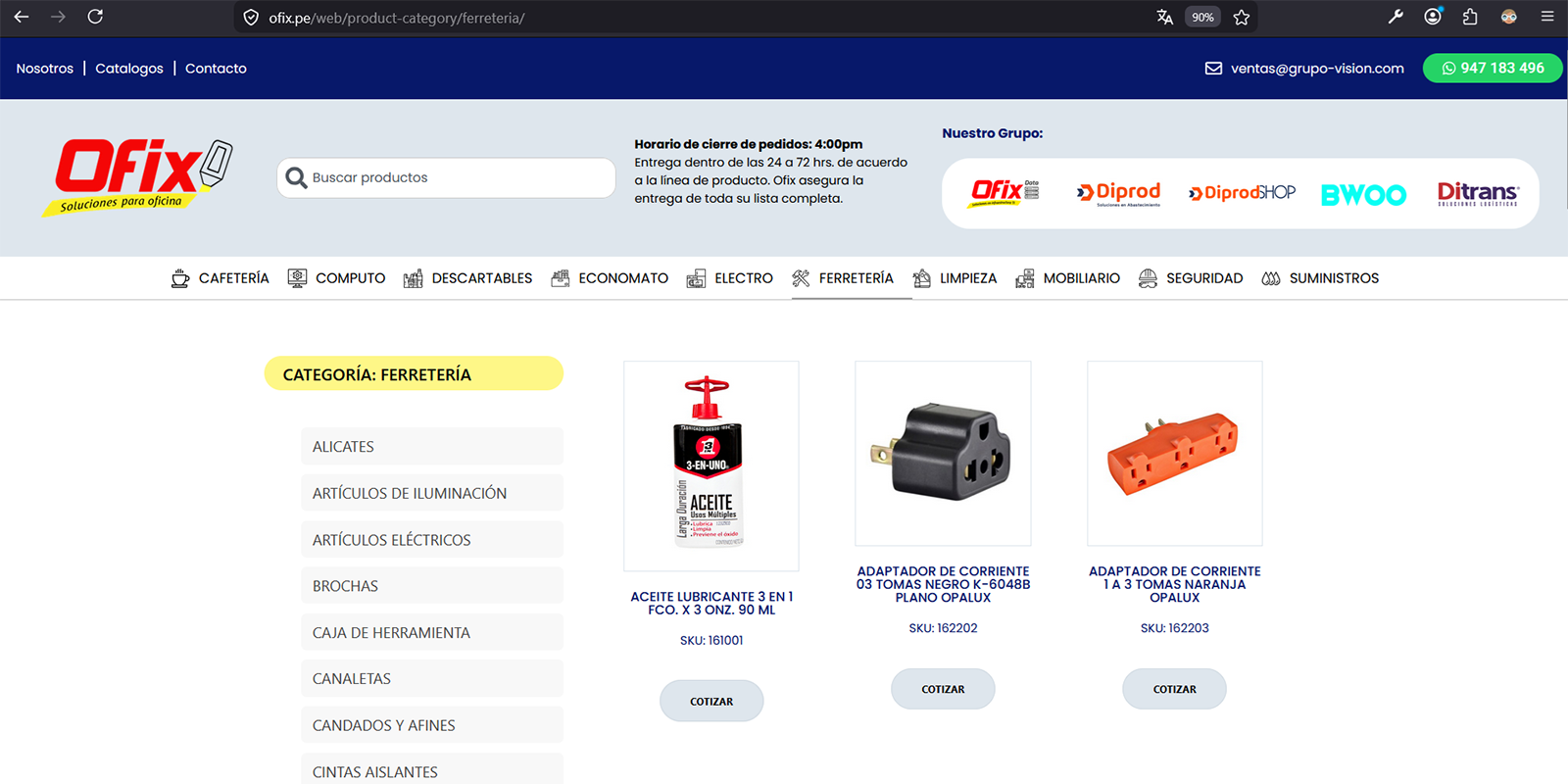The width and height of the screenshot is (1568, 784).
Task: Open the 90% zoom level indicator
Action: 1202,18
